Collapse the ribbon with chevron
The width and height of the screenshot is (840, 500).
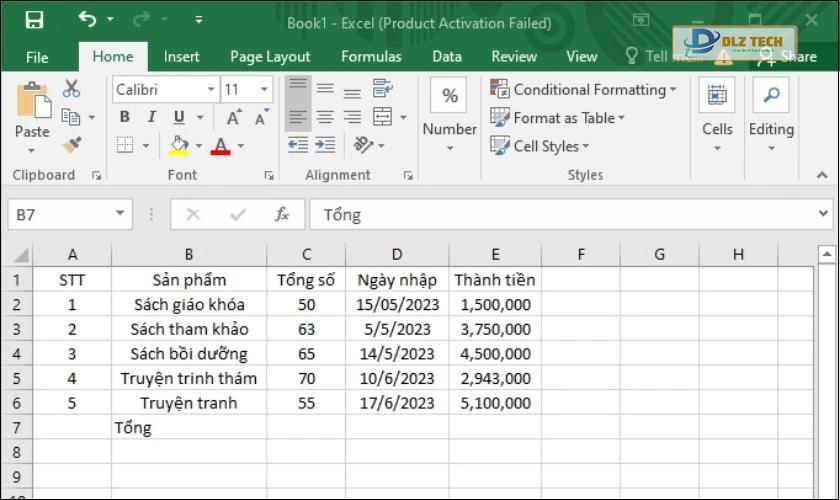[x=821, y=175]
